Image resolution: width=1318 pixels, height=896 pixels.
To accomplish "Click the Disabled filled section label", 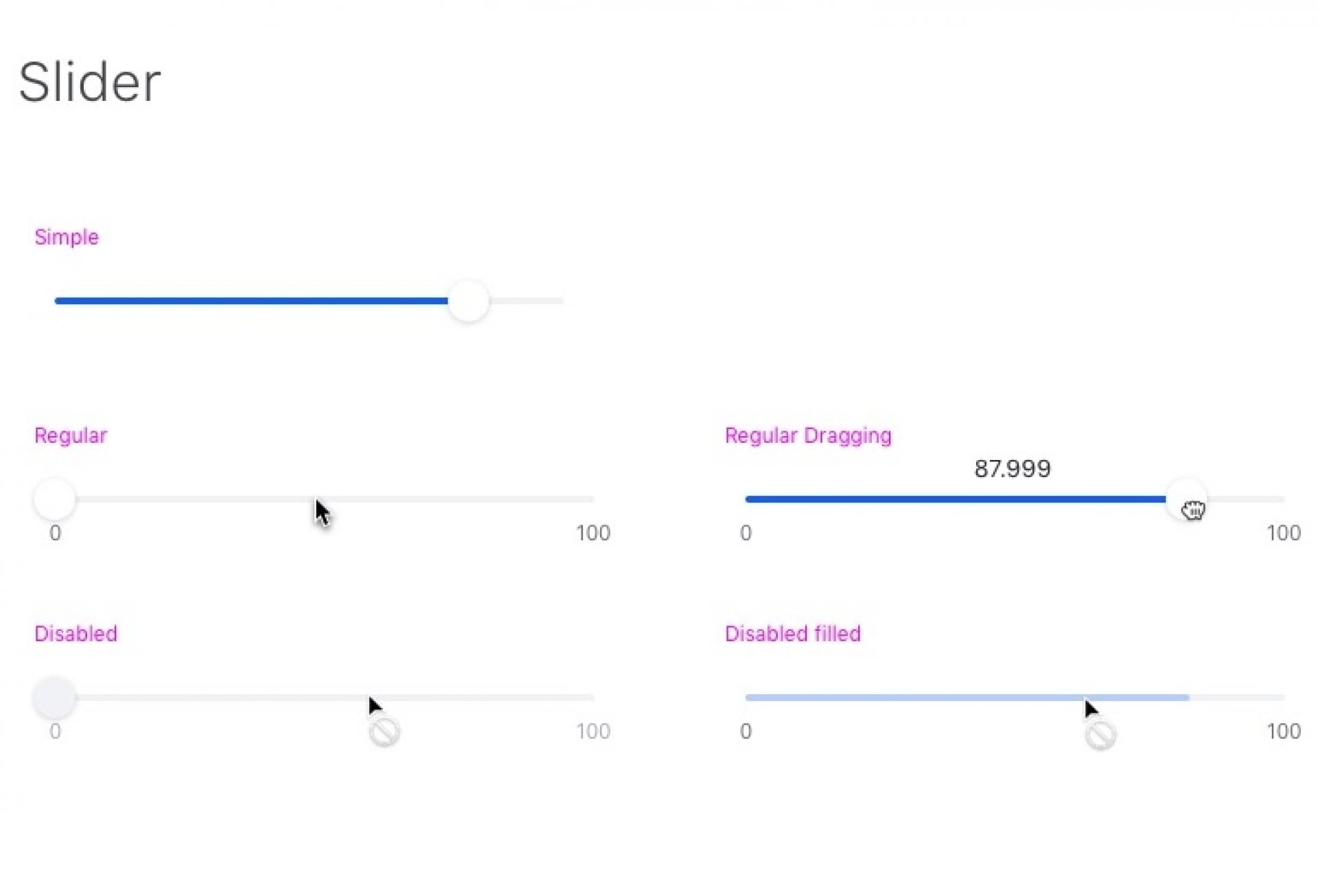I will click(x=793, y=634).
